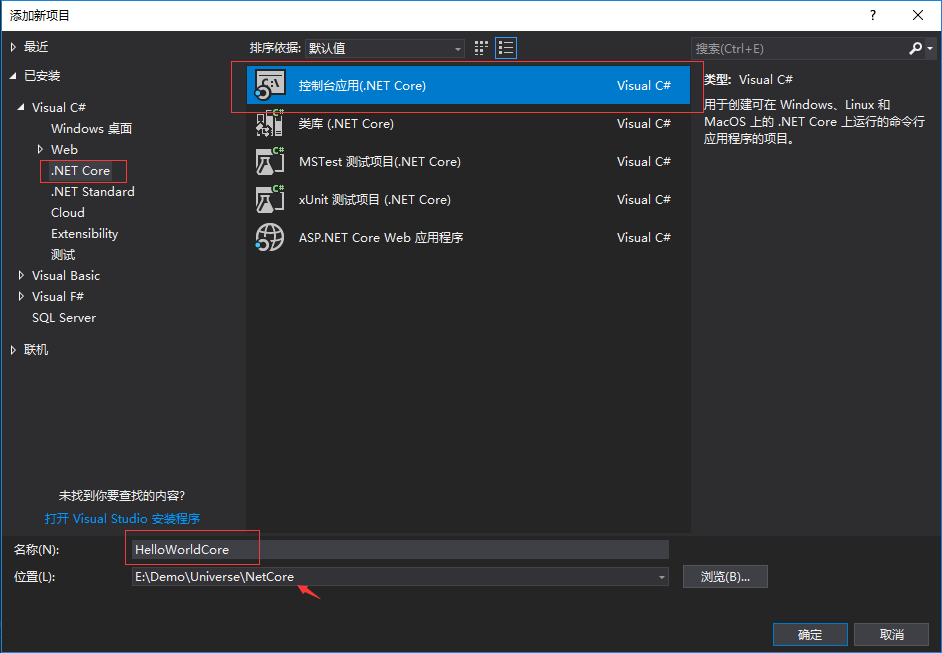Select 类库 (.NET Core) template row
This screenshot has width=942, height=653.
tap(468, 123)
